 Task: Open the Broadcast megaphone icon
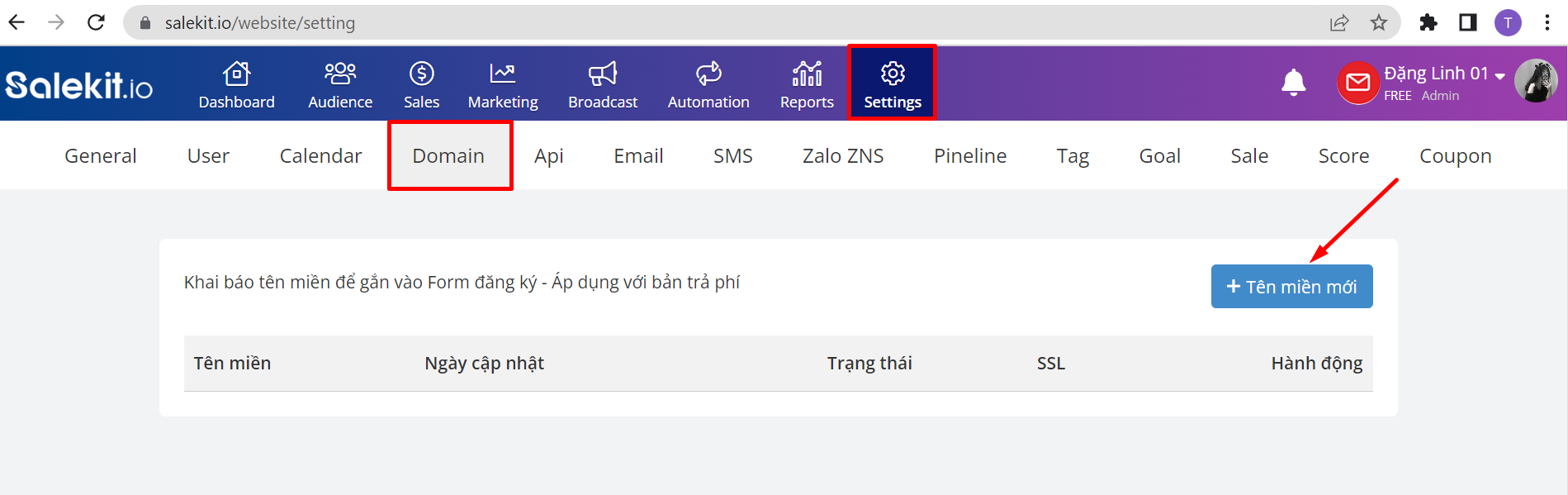pos(603,74)
